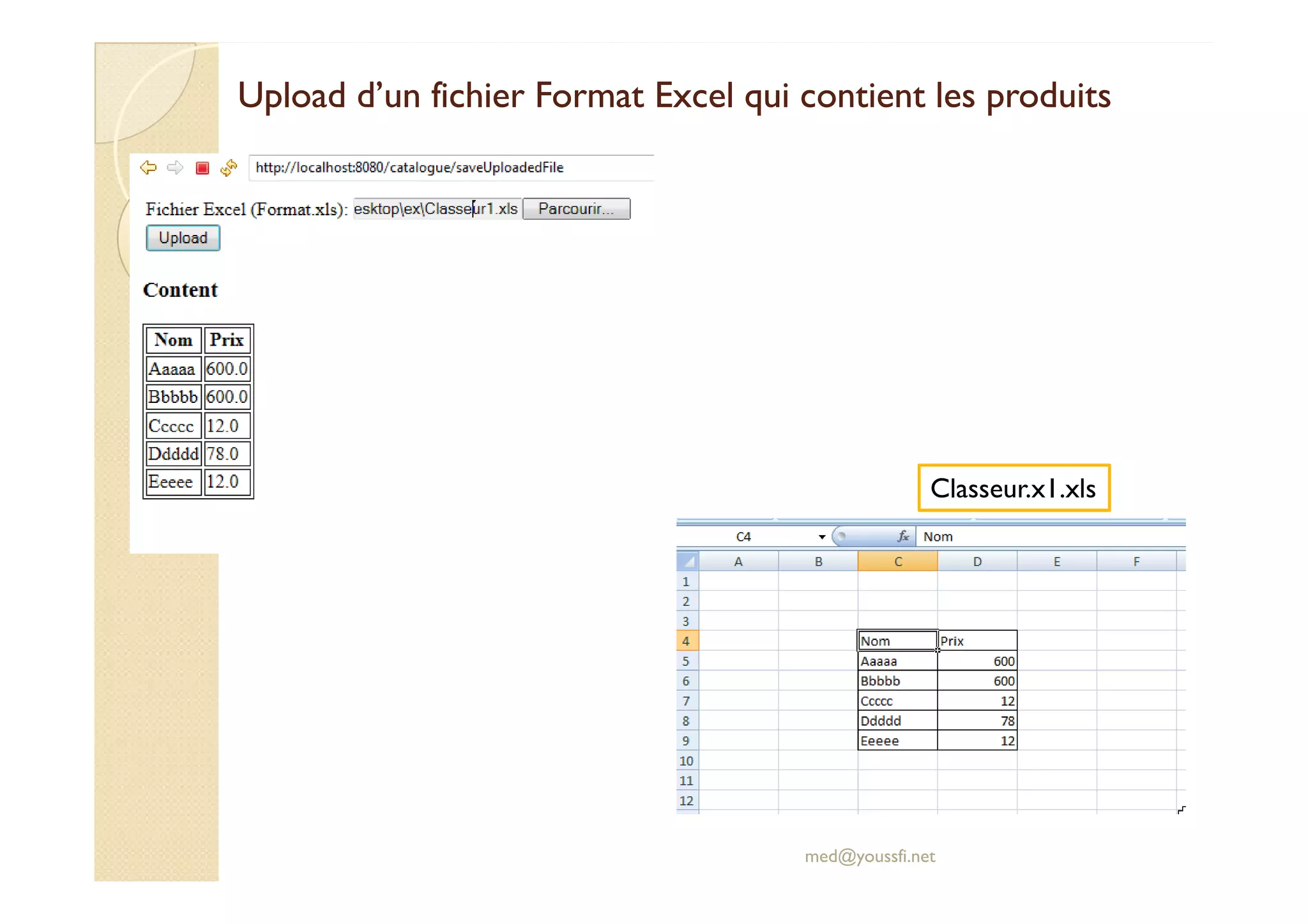The image size is (1308, 924).
Task: Click Excel cell containing Prix
Action: click(x=977, y=640)
